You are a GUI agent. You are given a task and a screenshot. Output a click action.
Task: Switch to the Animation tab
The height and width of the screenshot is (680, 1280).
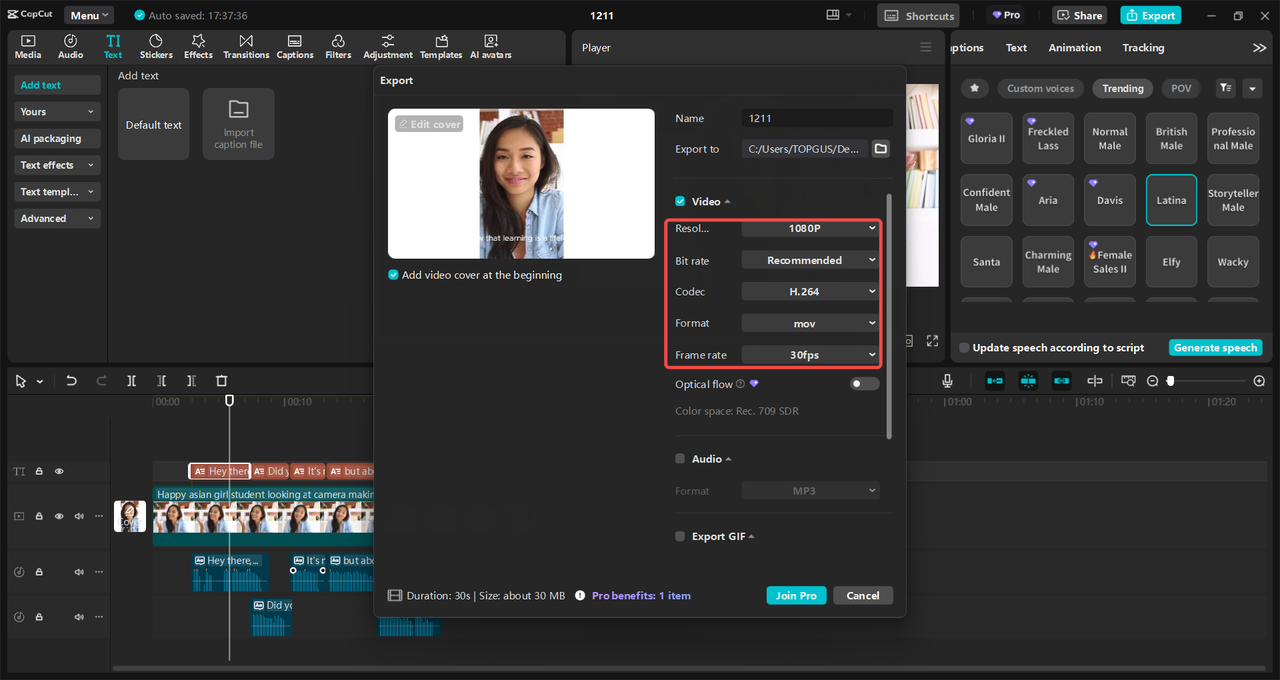click(x=1074, y=47)
